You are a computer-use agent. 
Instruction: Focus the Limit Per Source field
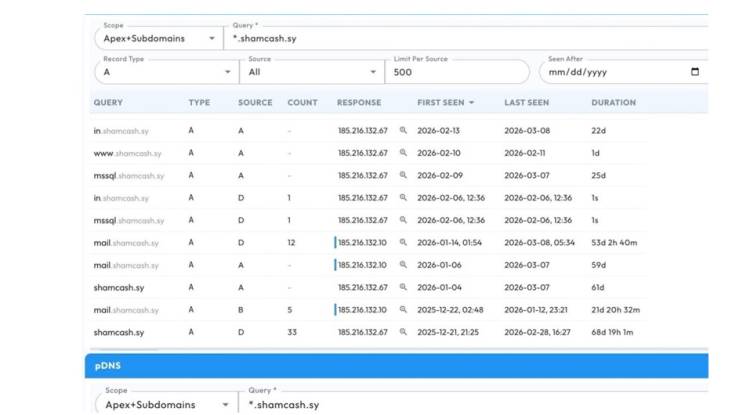coord(457,72)
